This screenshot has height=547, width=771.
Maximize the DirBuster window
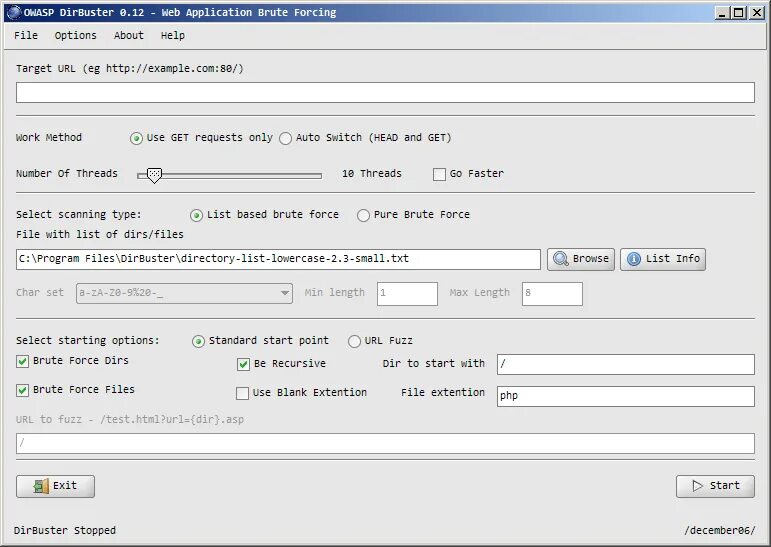coord(739,13)
